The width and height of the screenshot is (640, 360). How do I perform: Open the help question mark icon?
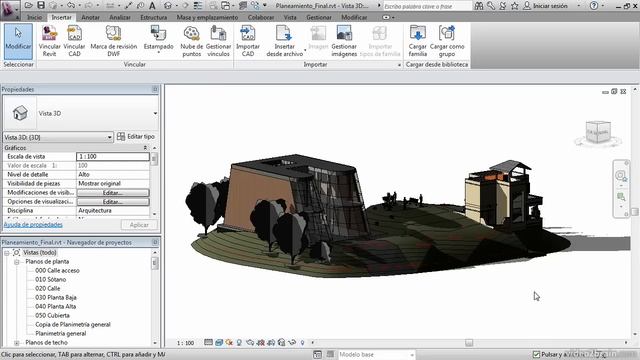(x=594, y=6)
